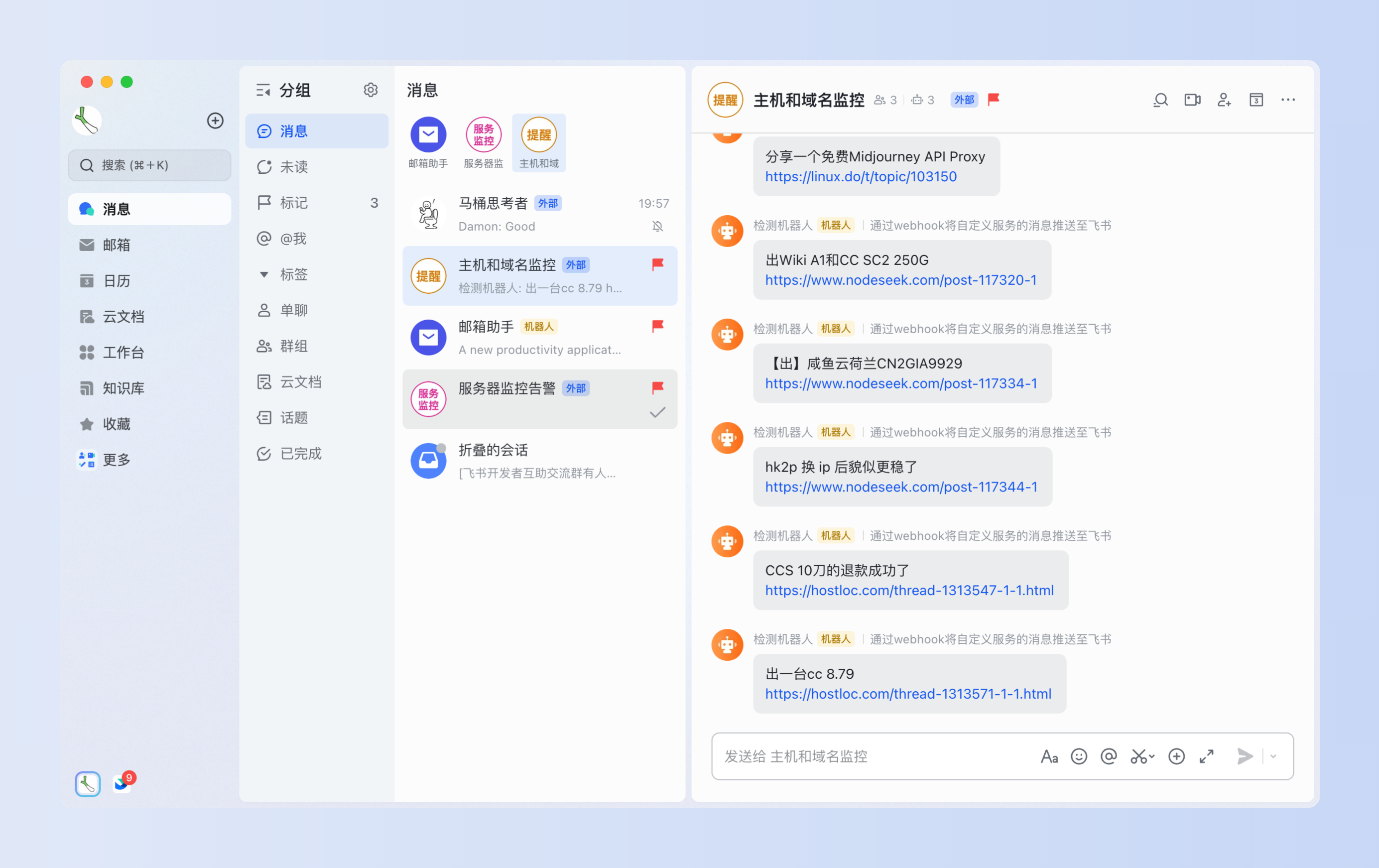The image size is (1379, 868).
Task: Open link linux.do/t/topic/103150
Action: (x=861, y=176)
